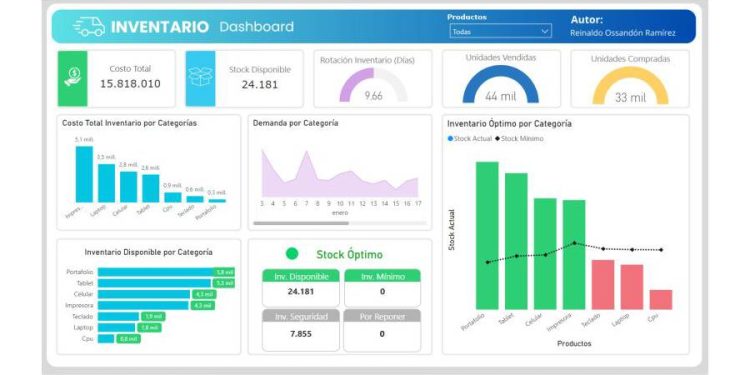Select the 0,9 mil Cpu cost bar
The width and height of the screenshot is (750, 375).
(x=173, y=198)
